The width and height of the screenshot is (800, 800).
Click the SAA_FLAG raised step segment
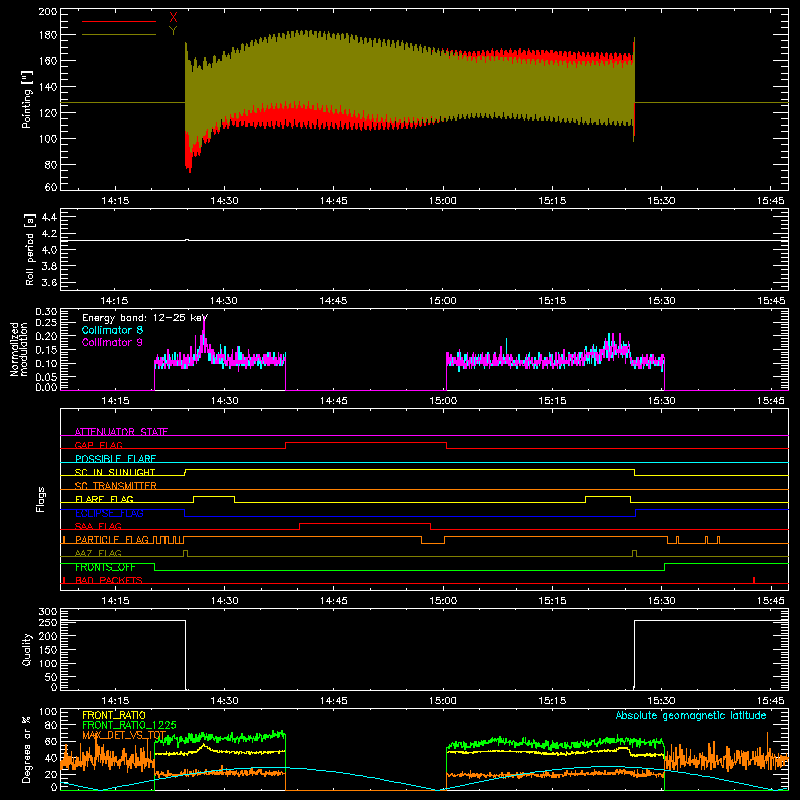tap(365, 523)
